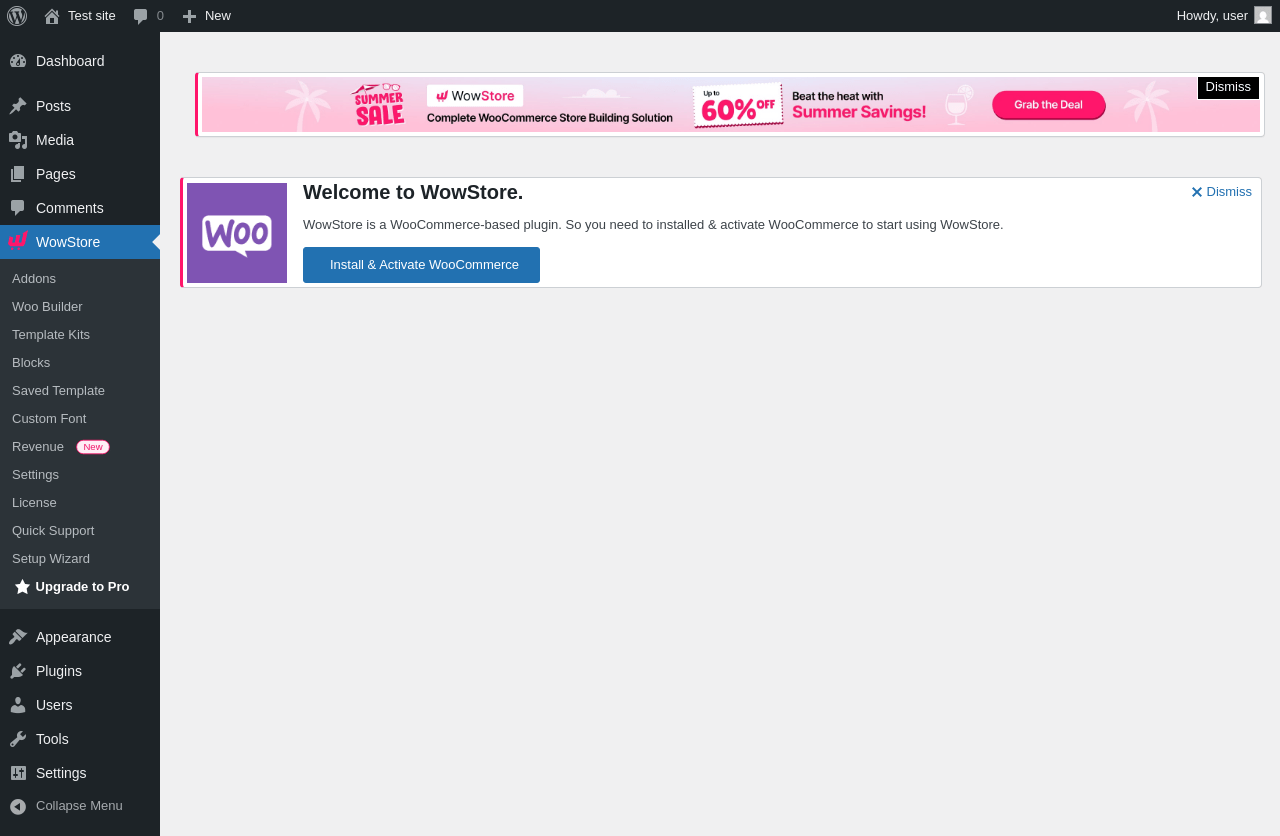Open WowStore Addons submenu

[80, 279]
